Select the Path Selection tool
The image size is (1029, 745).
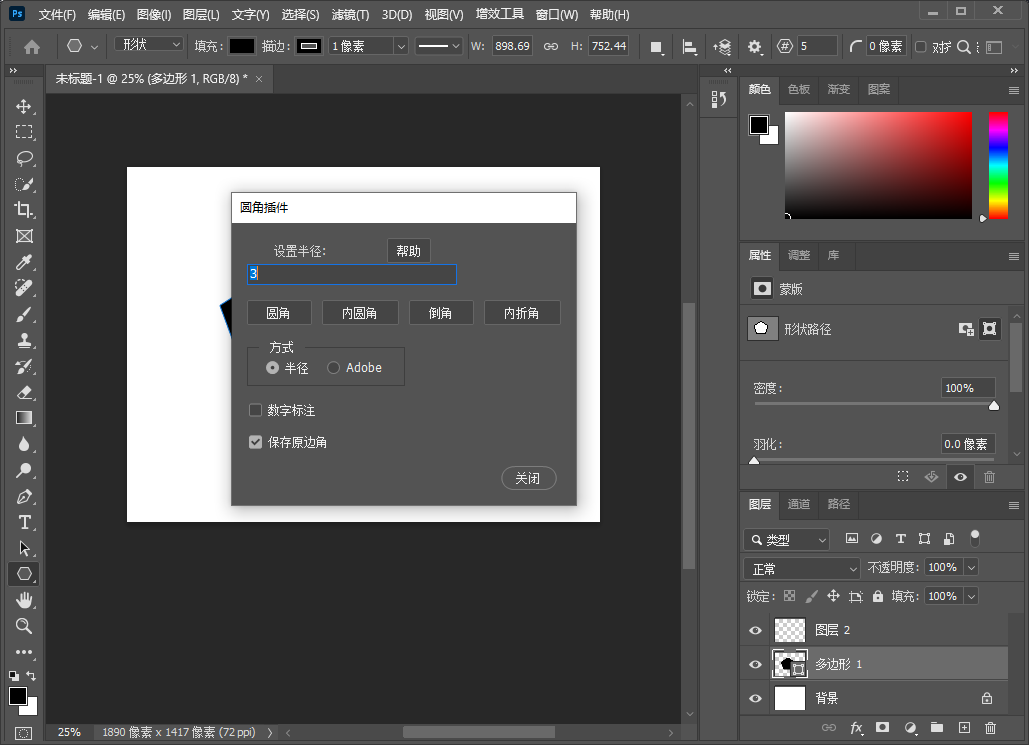24,548
